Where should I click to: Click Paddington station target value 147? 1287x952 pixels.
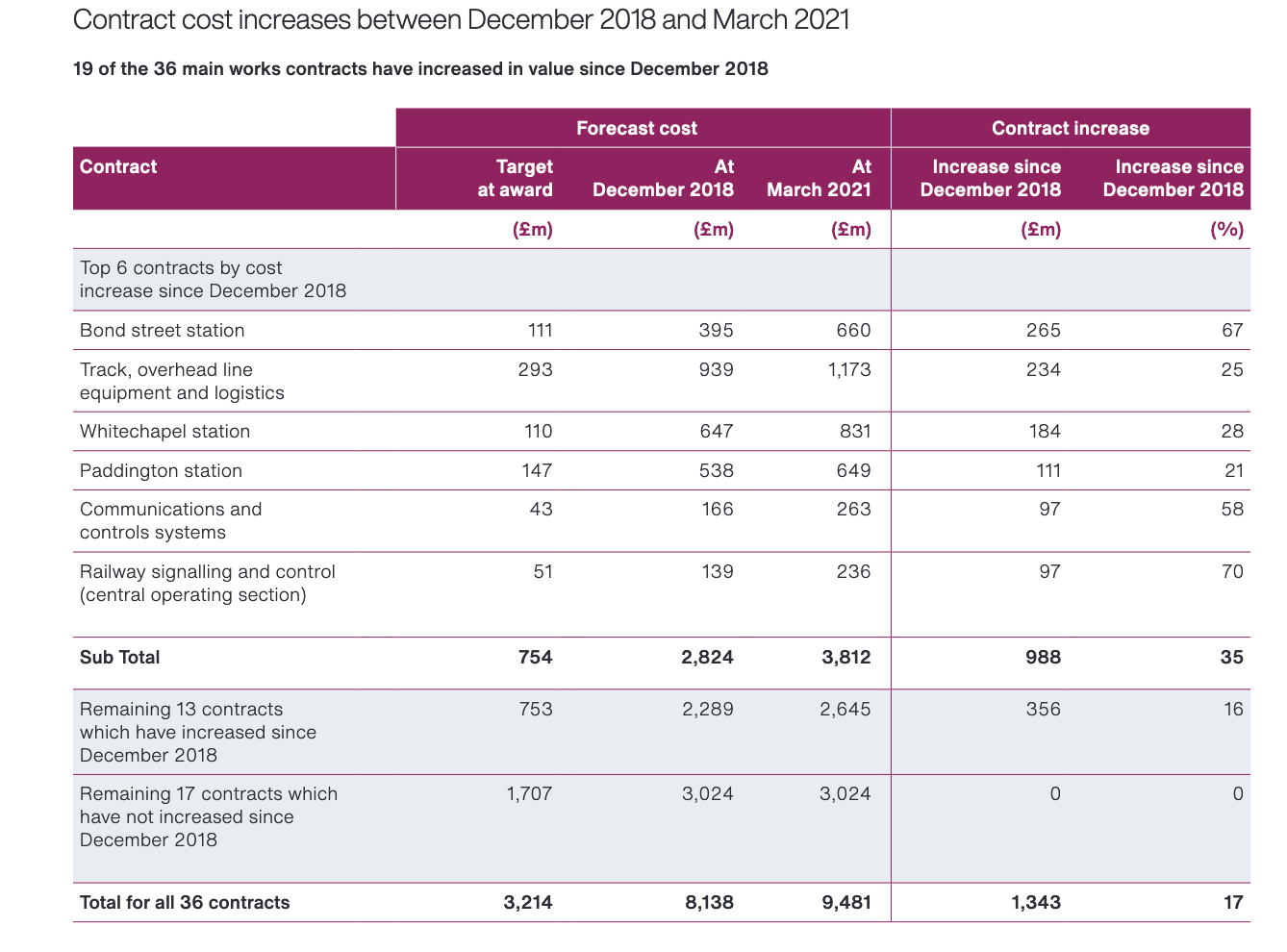tap(537, 470)
